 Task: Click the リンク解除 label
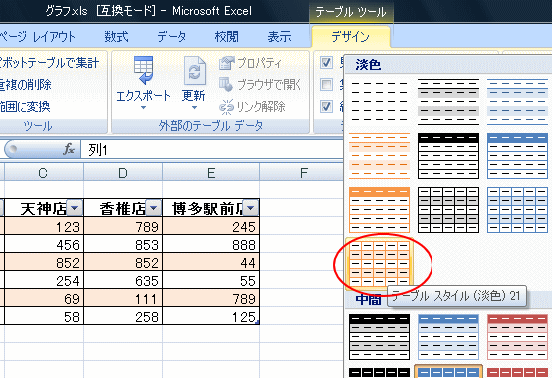[261, 107]
